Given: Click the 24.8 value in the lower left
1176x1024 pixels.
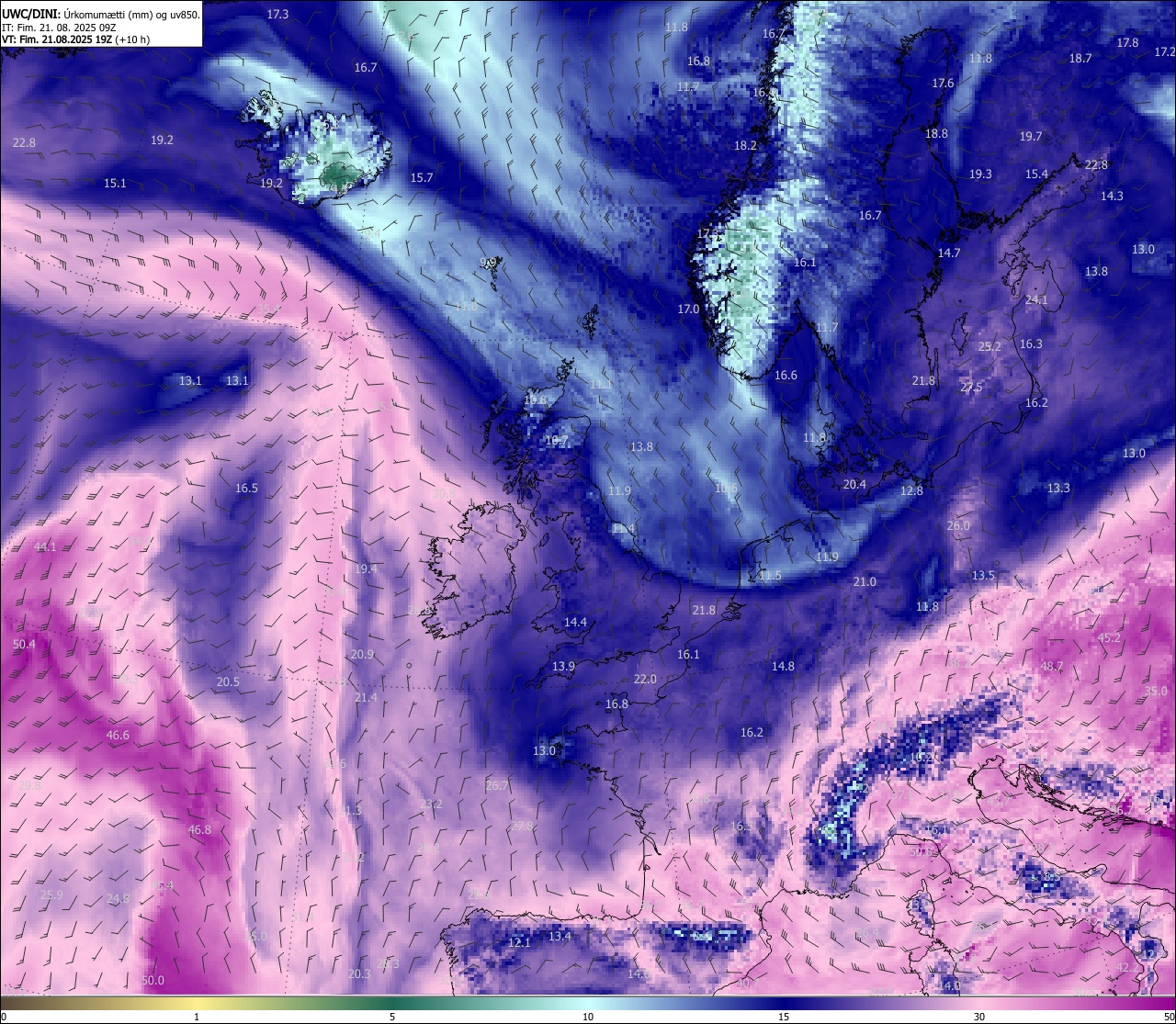Looking at the screenshot, I should click(118, 899).
